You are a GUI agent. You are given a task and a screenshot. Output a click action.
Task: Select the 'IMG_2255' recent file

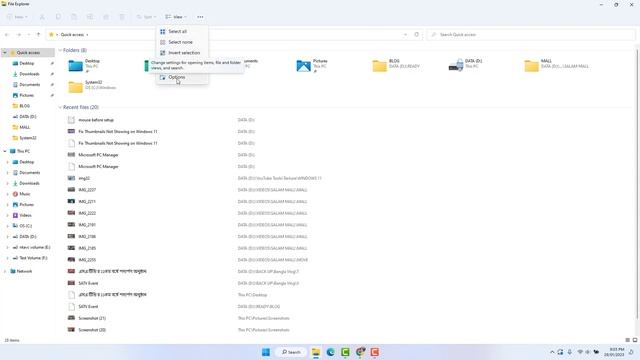tap(87, 260)
